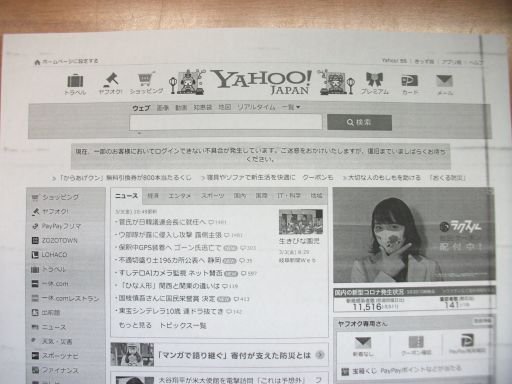Image resolution: width=512 pixels, height=384 pixels.
Task: Select the 画像 search tab
Action: click(x=163, y=108)
